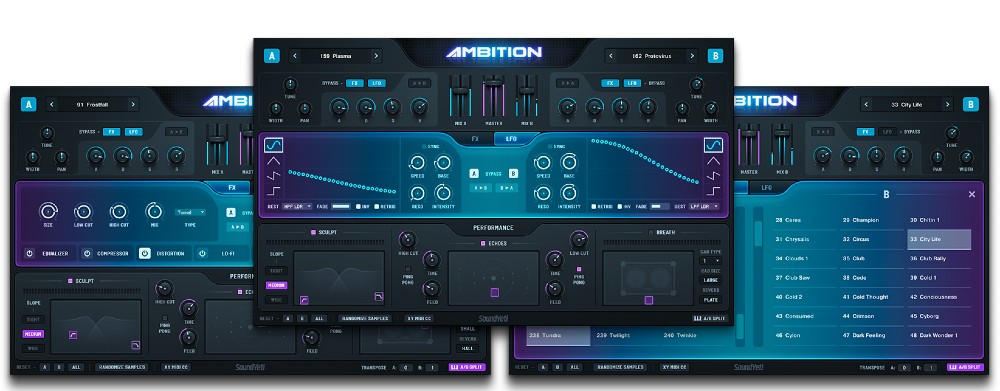This screenshot has width=1000, height=391.
Task: Switch to FX tab in center window
Action: click(476, 138)
